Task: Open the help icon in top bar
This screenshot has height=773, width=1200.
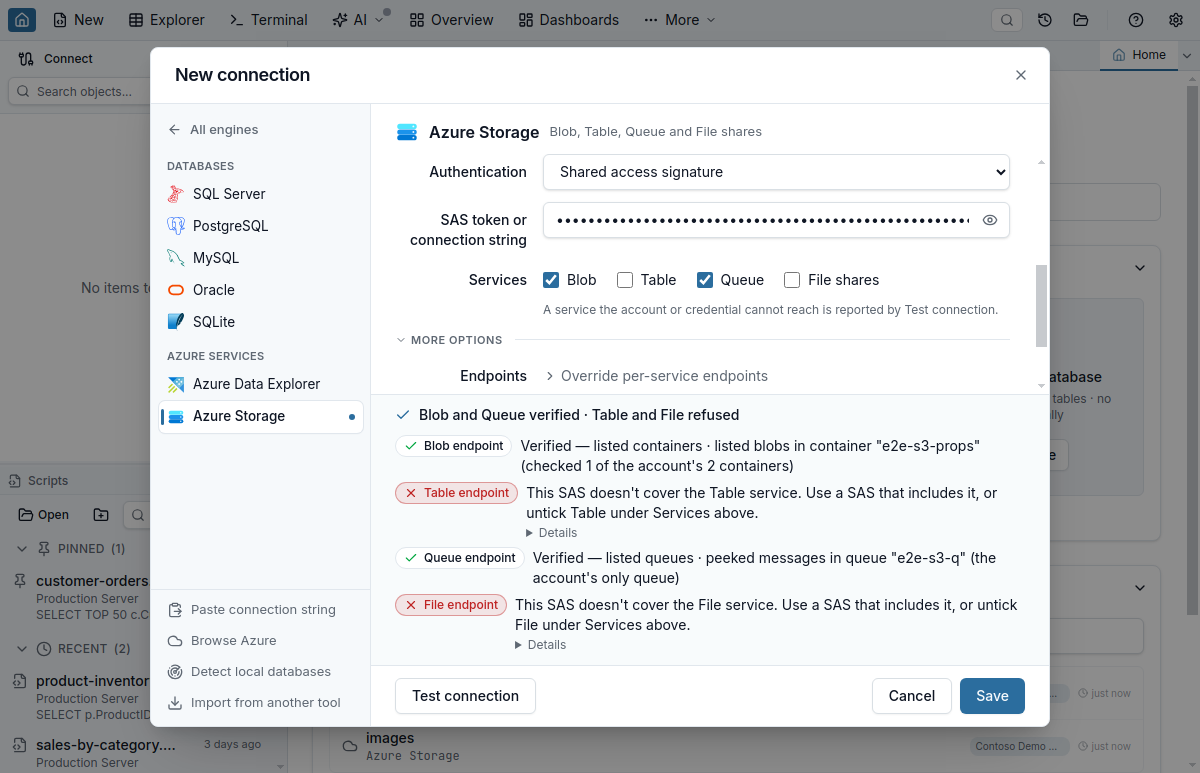Action: point(1136,19)
